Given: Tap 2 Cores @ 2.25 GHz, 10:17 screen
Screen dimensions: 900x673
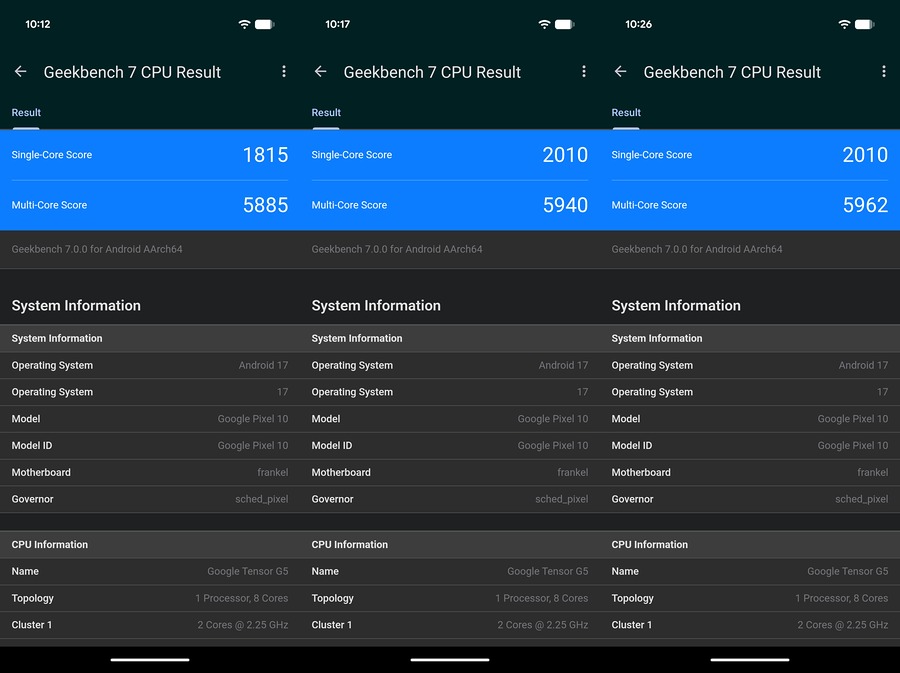Looking at the screenshot, I should click(x=543, y=625).
